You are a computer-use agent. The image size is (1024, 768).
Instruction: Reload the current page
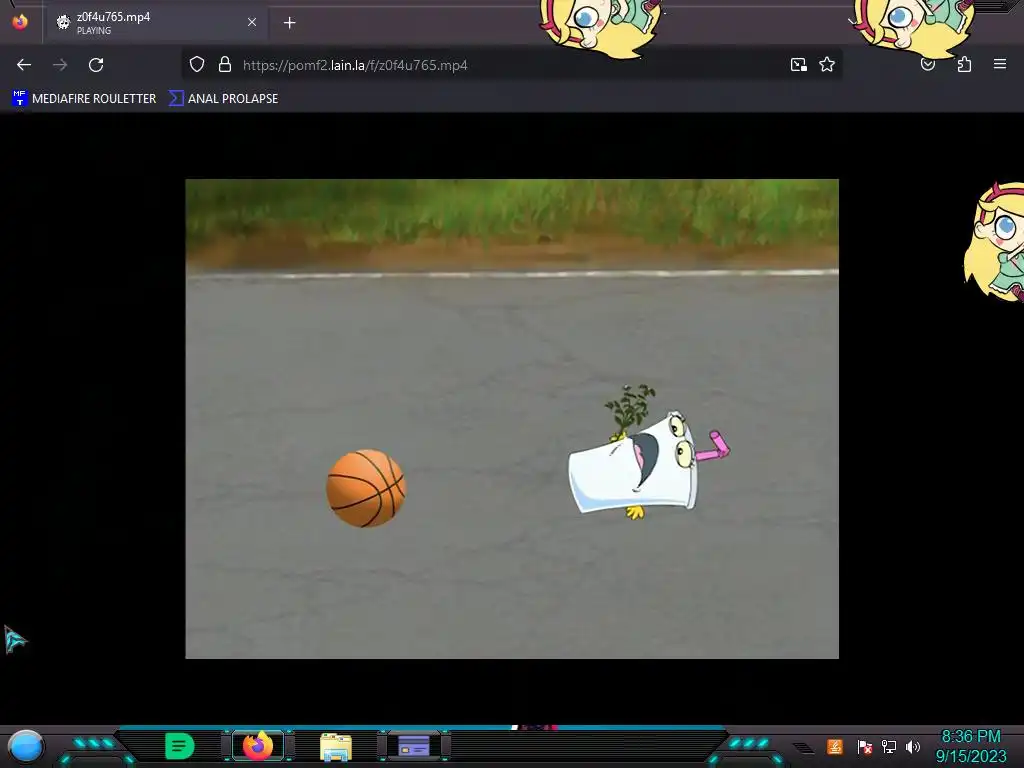(x=96, y=65)
